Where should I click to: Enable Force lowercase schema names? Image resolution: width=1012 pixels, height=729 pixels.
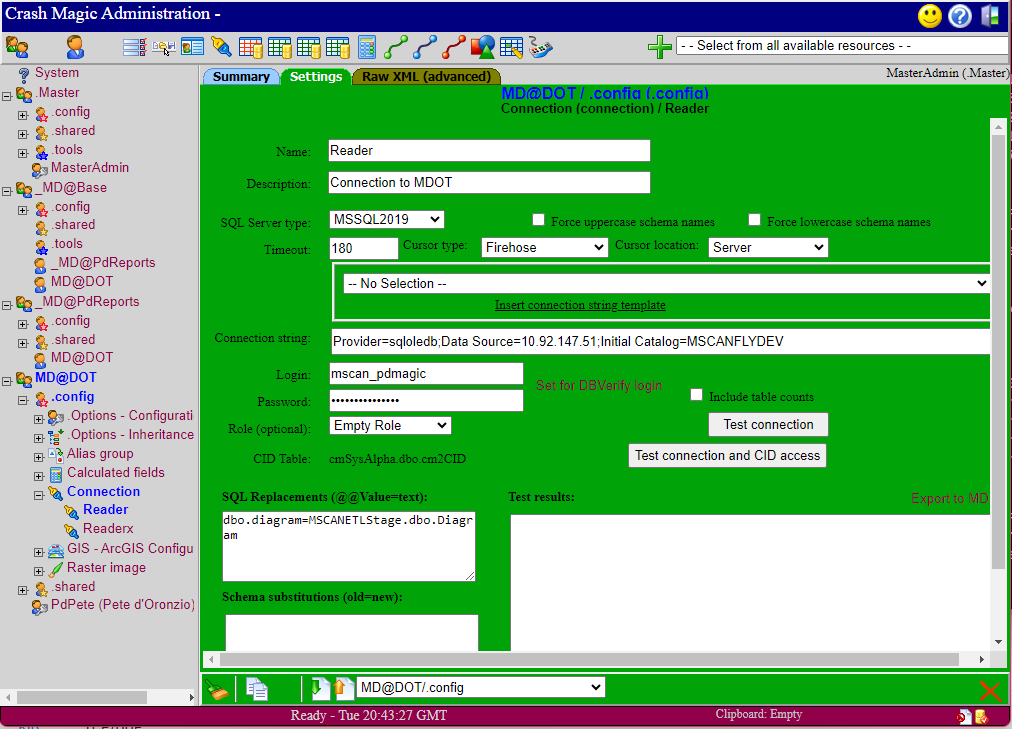(754, 219)
